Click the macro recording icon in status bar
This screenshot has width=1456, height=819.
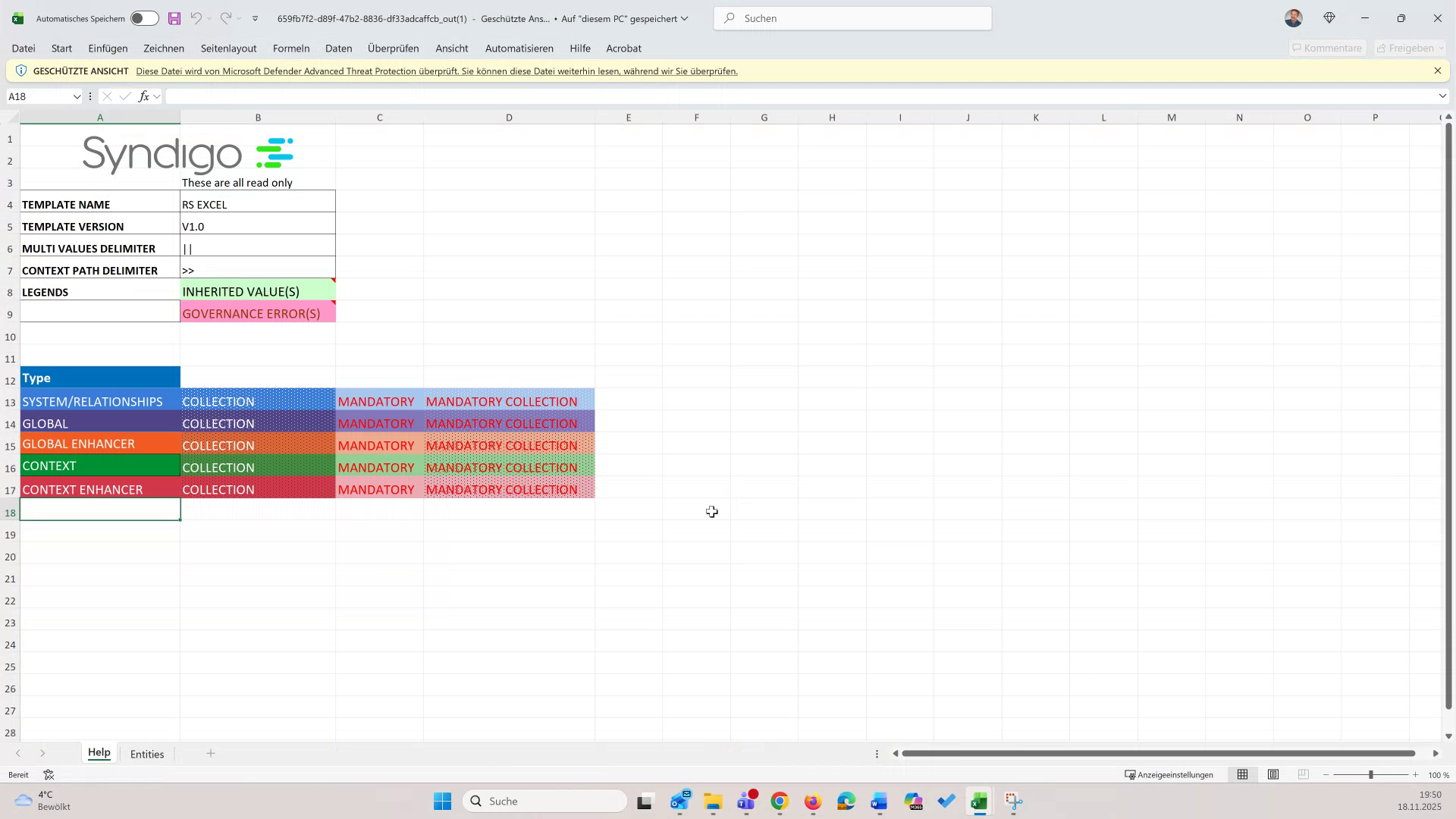point(49,774)
